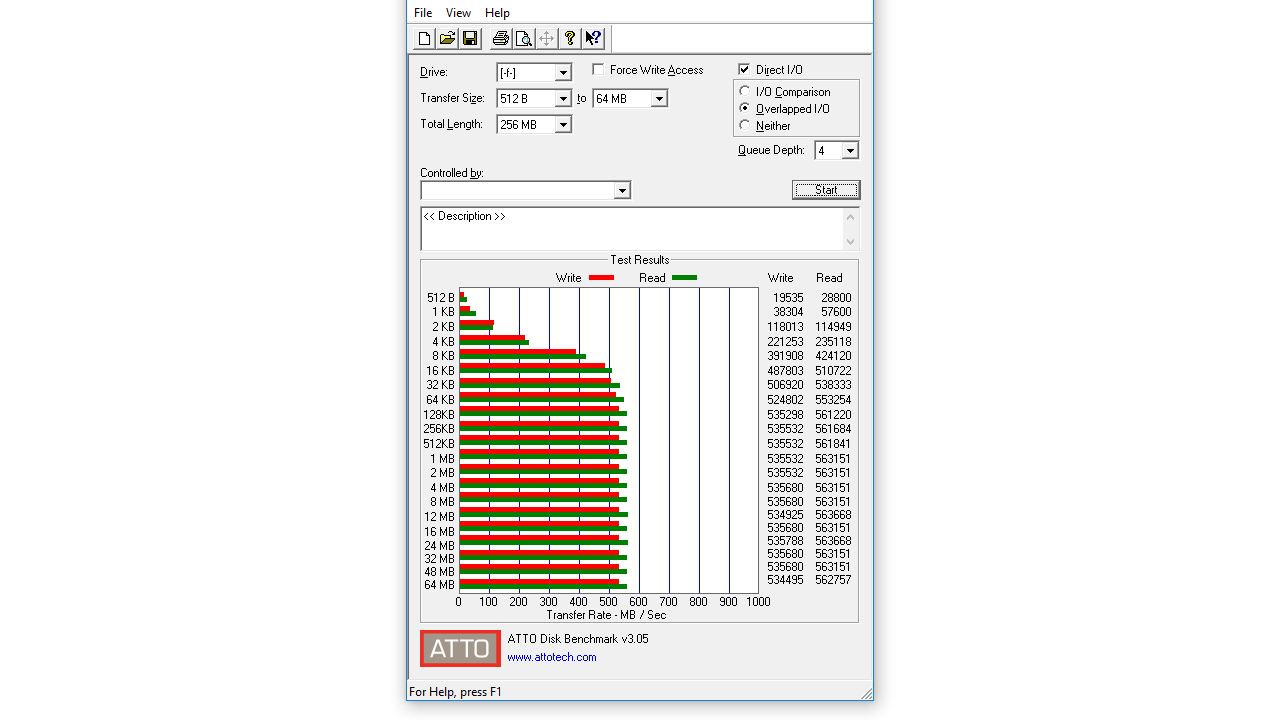1280x720 pixels.
Task: Click the Open folder toolbar icon
Action: coord(447,39)
